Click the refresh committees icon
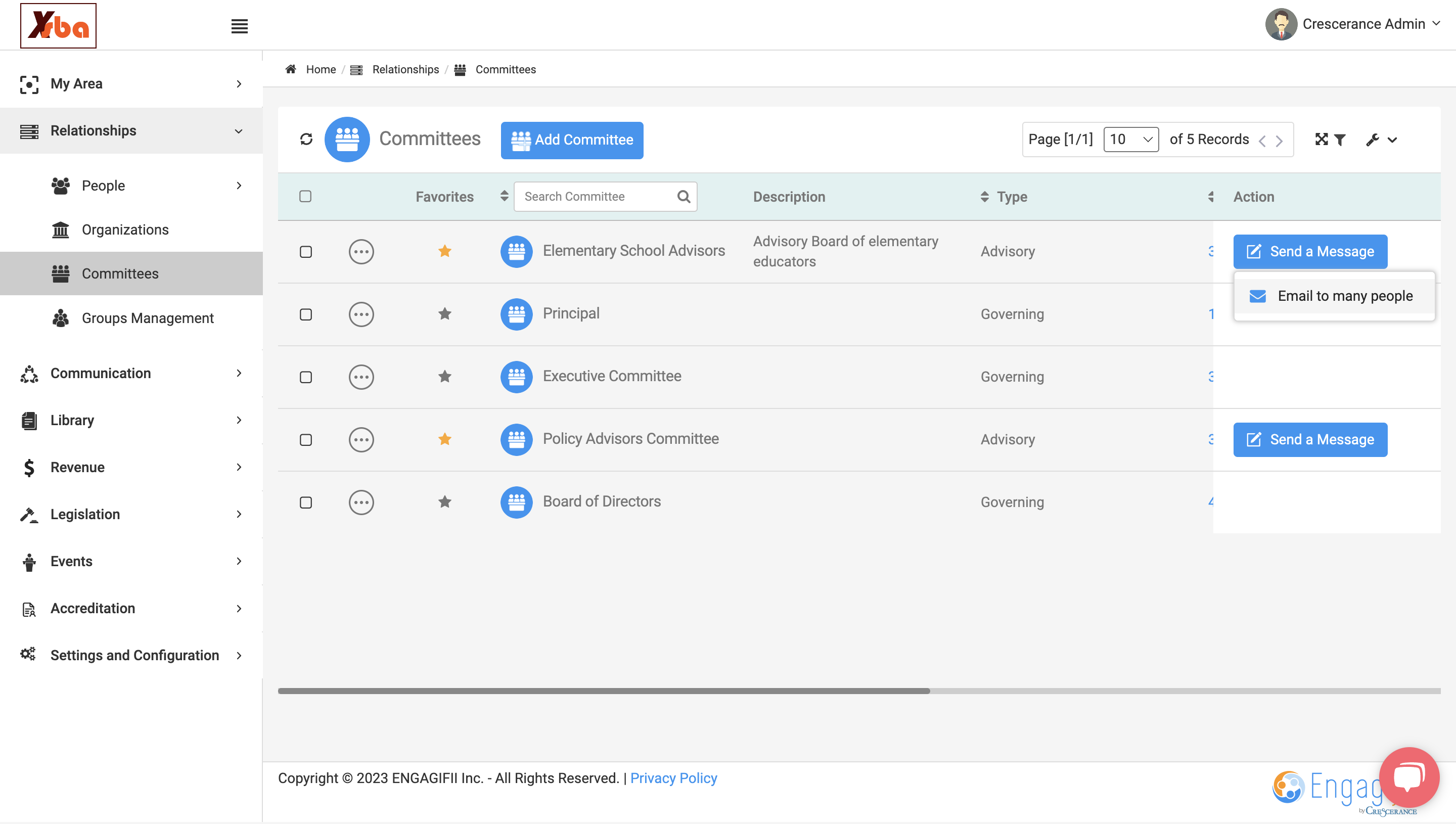 [x=306, y=139]
